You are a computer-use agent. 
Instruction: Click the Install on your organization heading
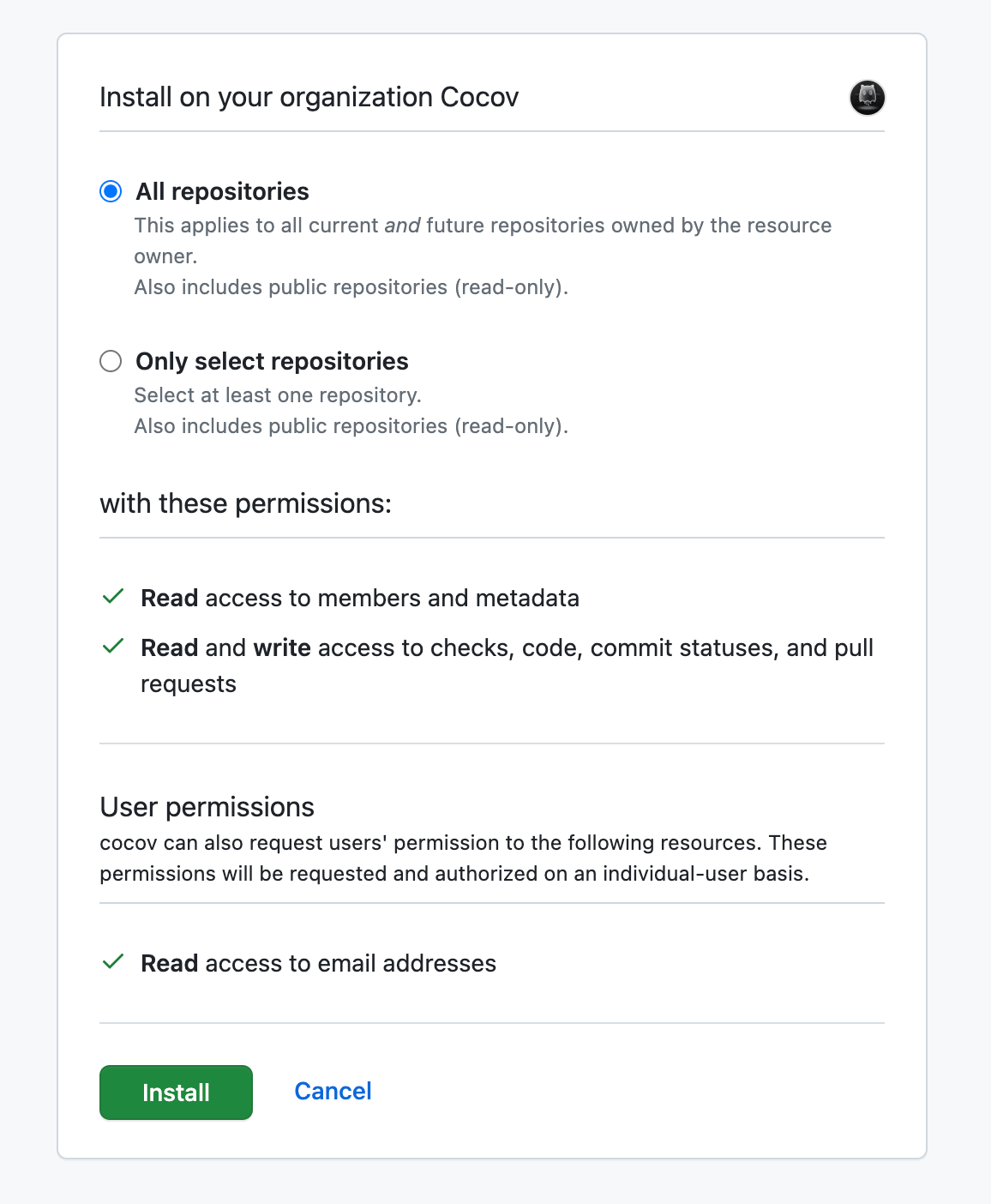point(309,97)
